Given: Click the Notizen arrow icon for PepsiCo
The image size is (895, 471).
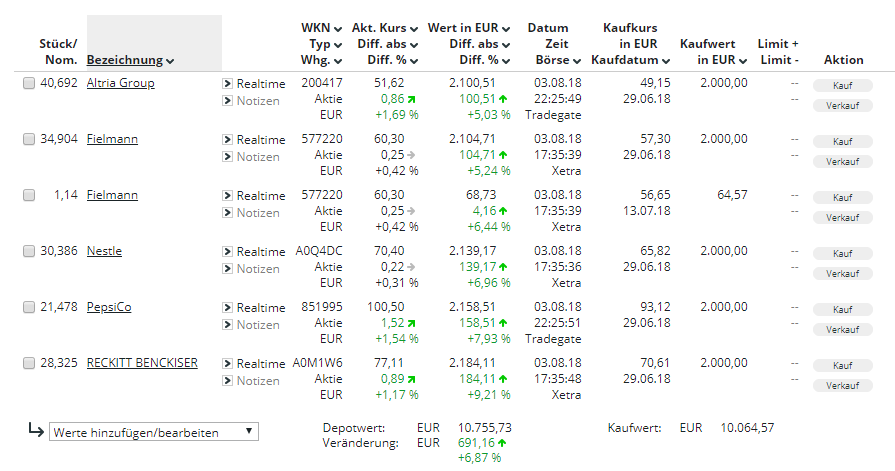Looking at the screenshot, I should pyautogui.click(x=227, y=325).
